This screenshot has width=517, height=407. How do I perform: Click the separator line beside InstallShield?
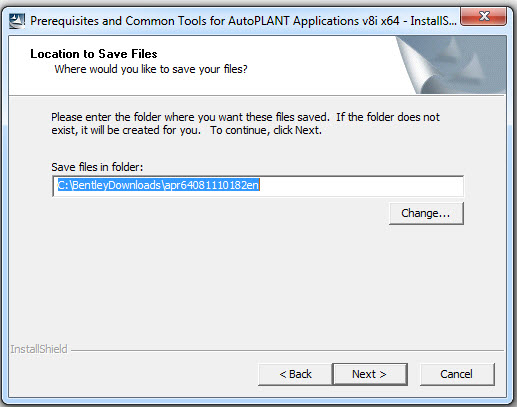point(287,350)
